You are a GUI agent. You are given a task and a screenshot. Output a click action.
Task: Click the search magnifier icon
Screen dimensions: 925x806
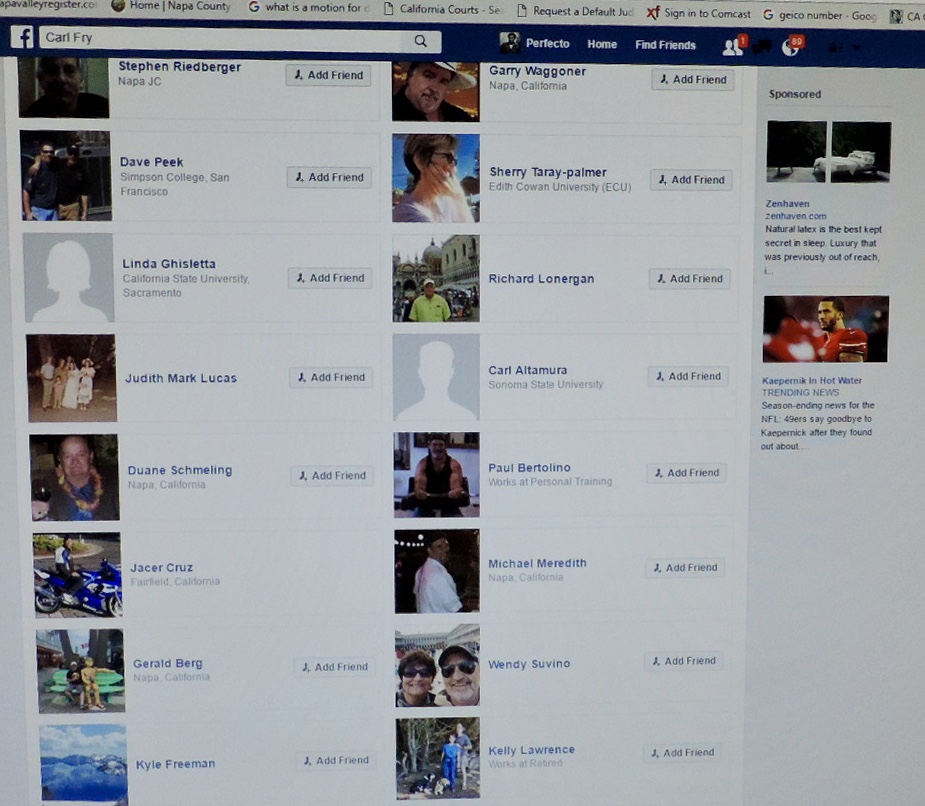click(421, 41)
